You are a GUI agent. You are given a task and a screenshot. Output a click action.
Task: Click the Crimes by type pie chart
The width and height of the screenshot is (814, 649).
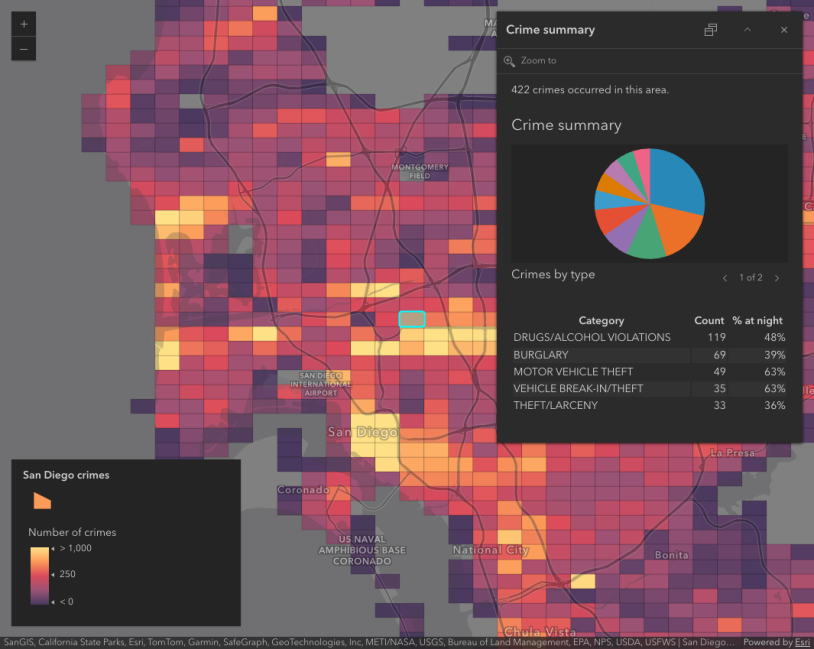(650, 203)
